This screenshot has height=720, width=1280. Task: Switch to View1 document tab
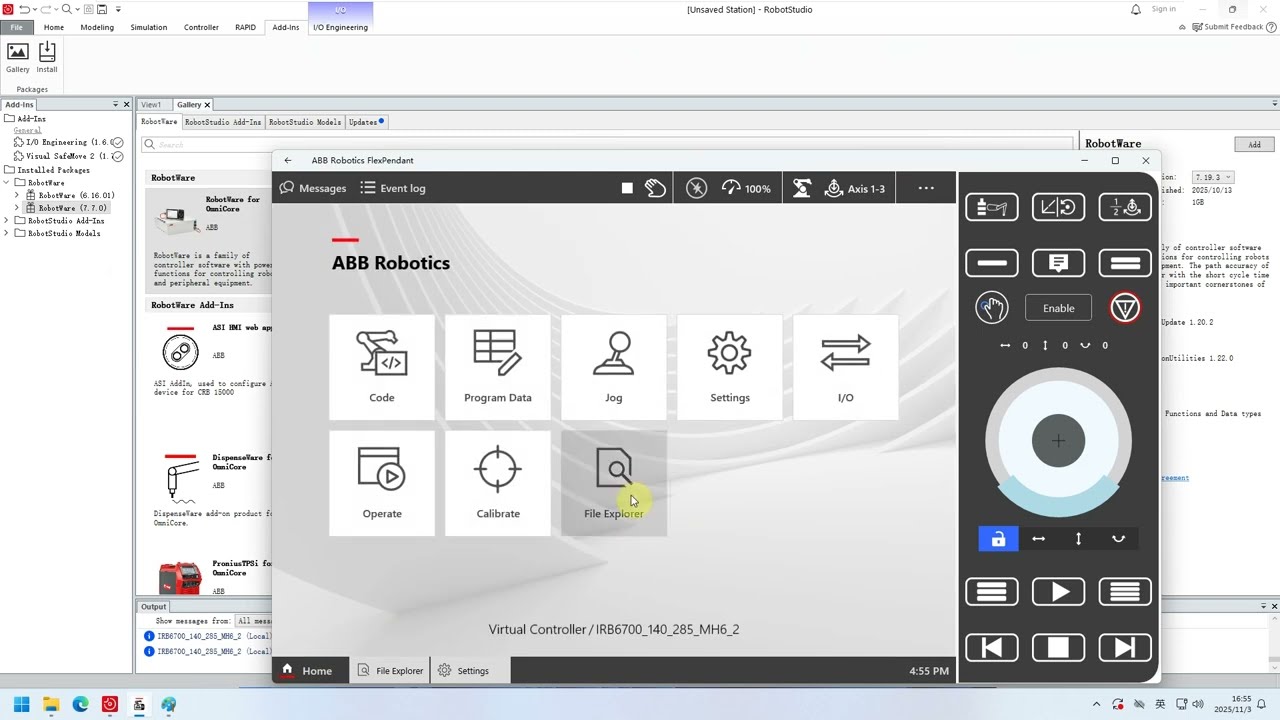(x=151, y=104)
